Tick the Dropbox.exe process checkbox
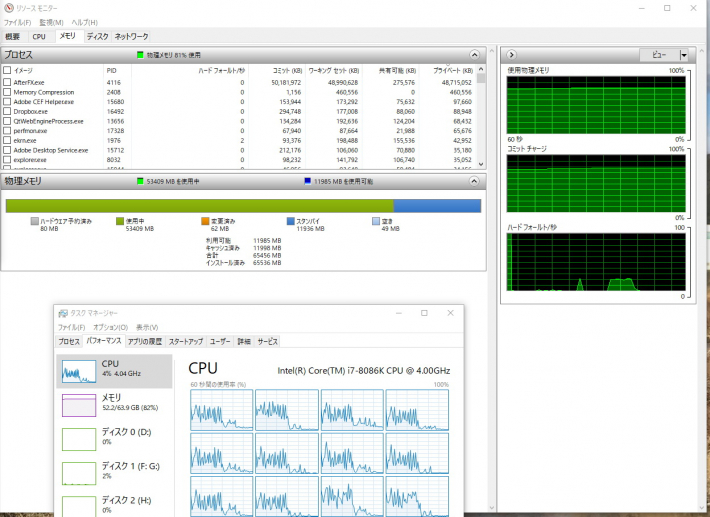The image size is (710, 517). 7,112
